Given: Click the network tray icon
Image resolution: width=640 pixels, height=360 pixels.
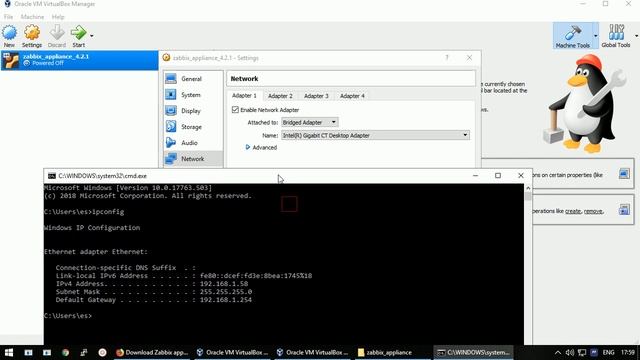Looking at the screenshot, I should [582, 352].
